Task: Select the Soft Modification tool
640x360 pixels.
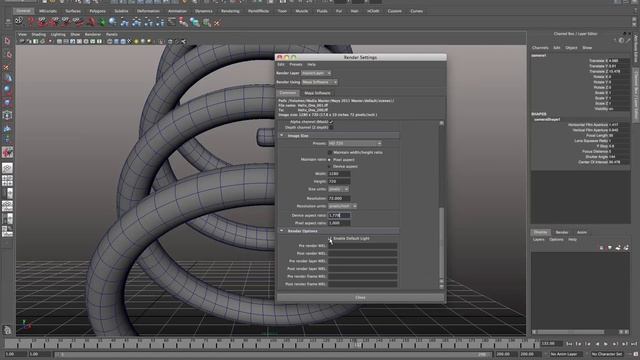Action: coord(7,128)
